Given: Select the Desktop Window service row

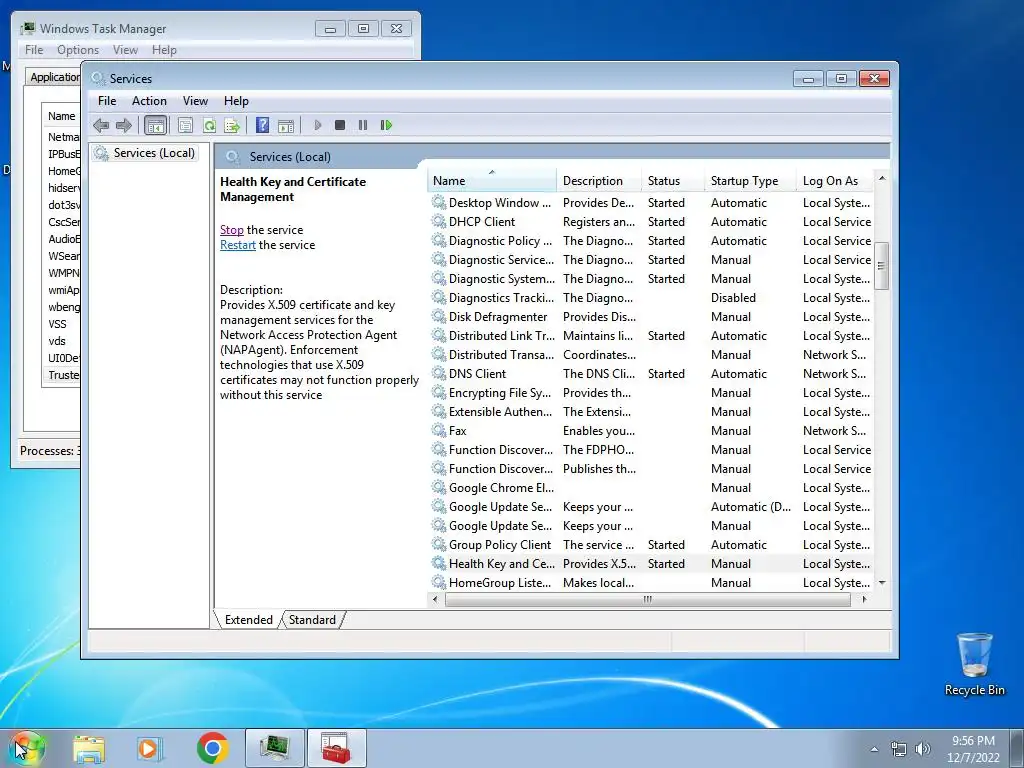Looking at the screenshot, I should pos(651,202).
